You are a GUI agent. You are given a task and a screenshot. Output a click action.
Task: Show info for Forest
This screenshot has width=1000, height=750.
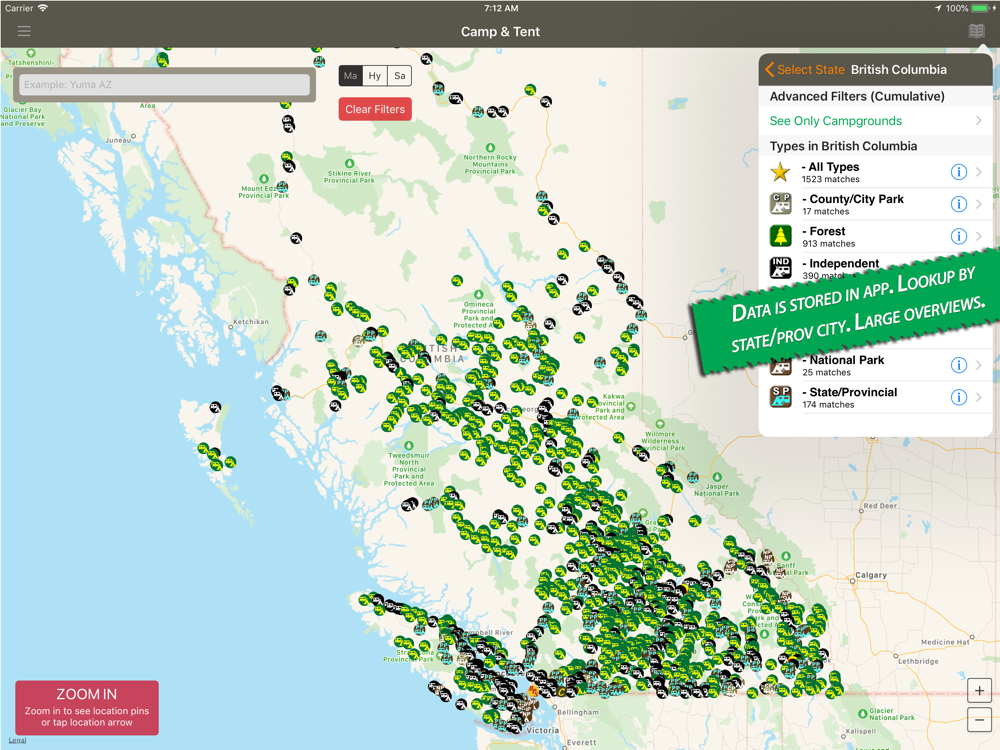tap(959, 236)
